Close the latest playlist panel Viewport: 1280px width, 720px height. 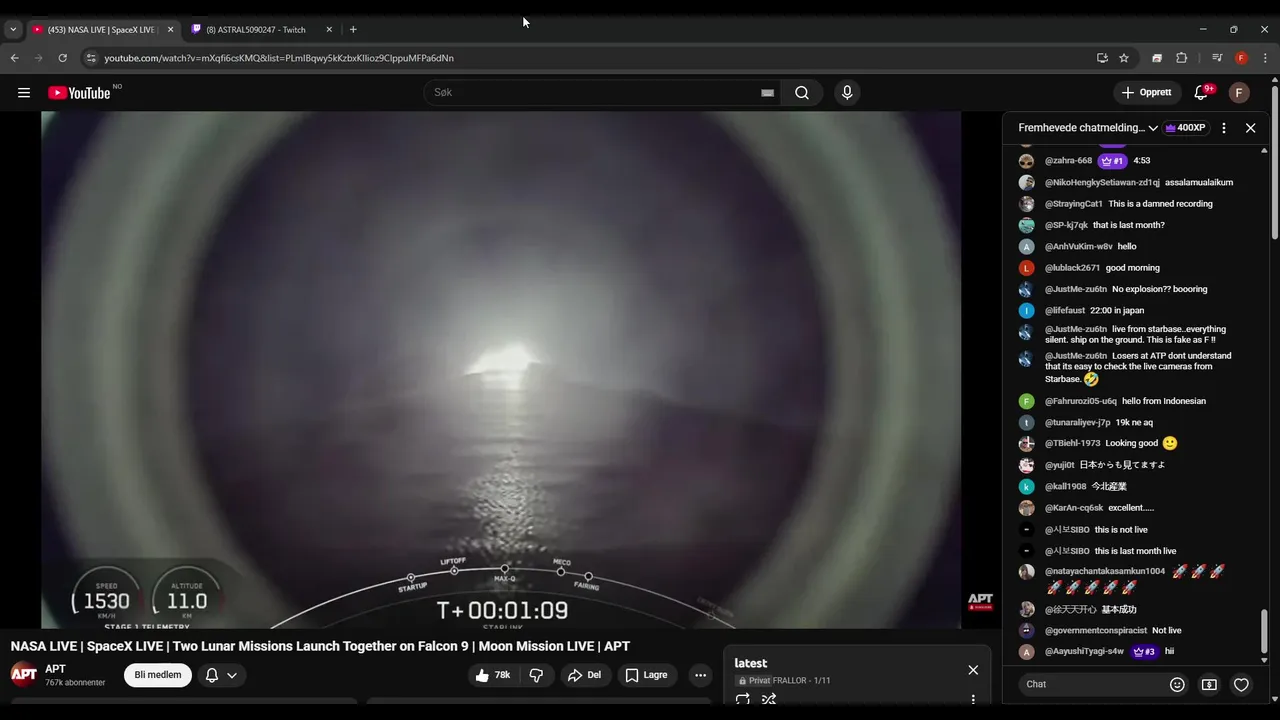point(973,670)
